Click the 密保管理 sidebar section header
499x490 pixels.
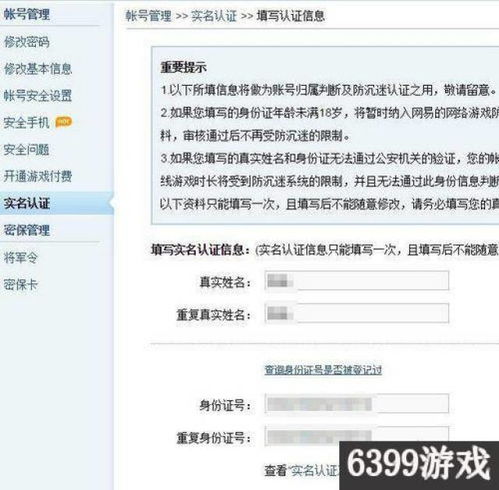[27, 230]
